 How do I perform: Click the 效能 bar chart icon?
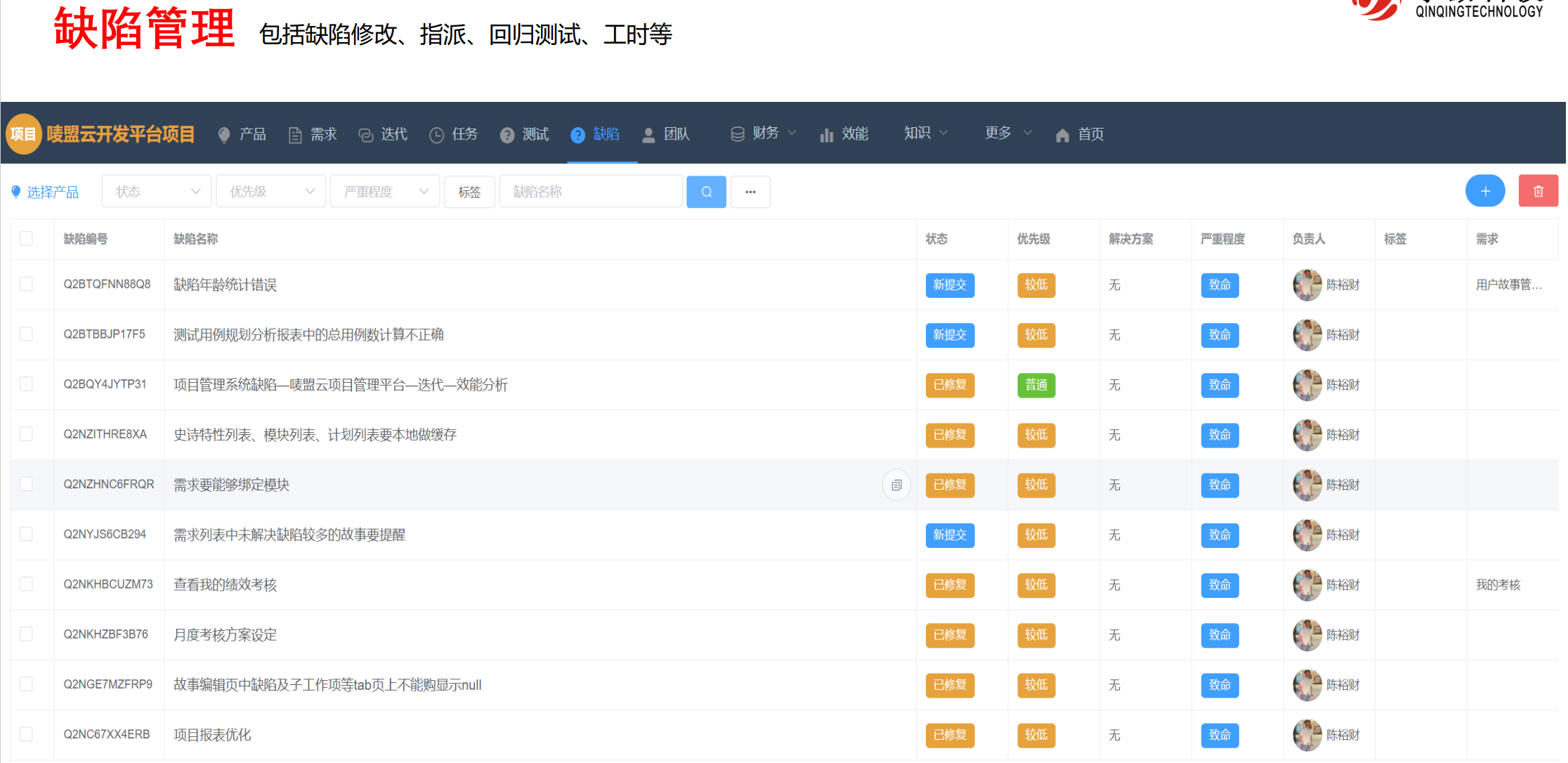[x=826, y=135]
